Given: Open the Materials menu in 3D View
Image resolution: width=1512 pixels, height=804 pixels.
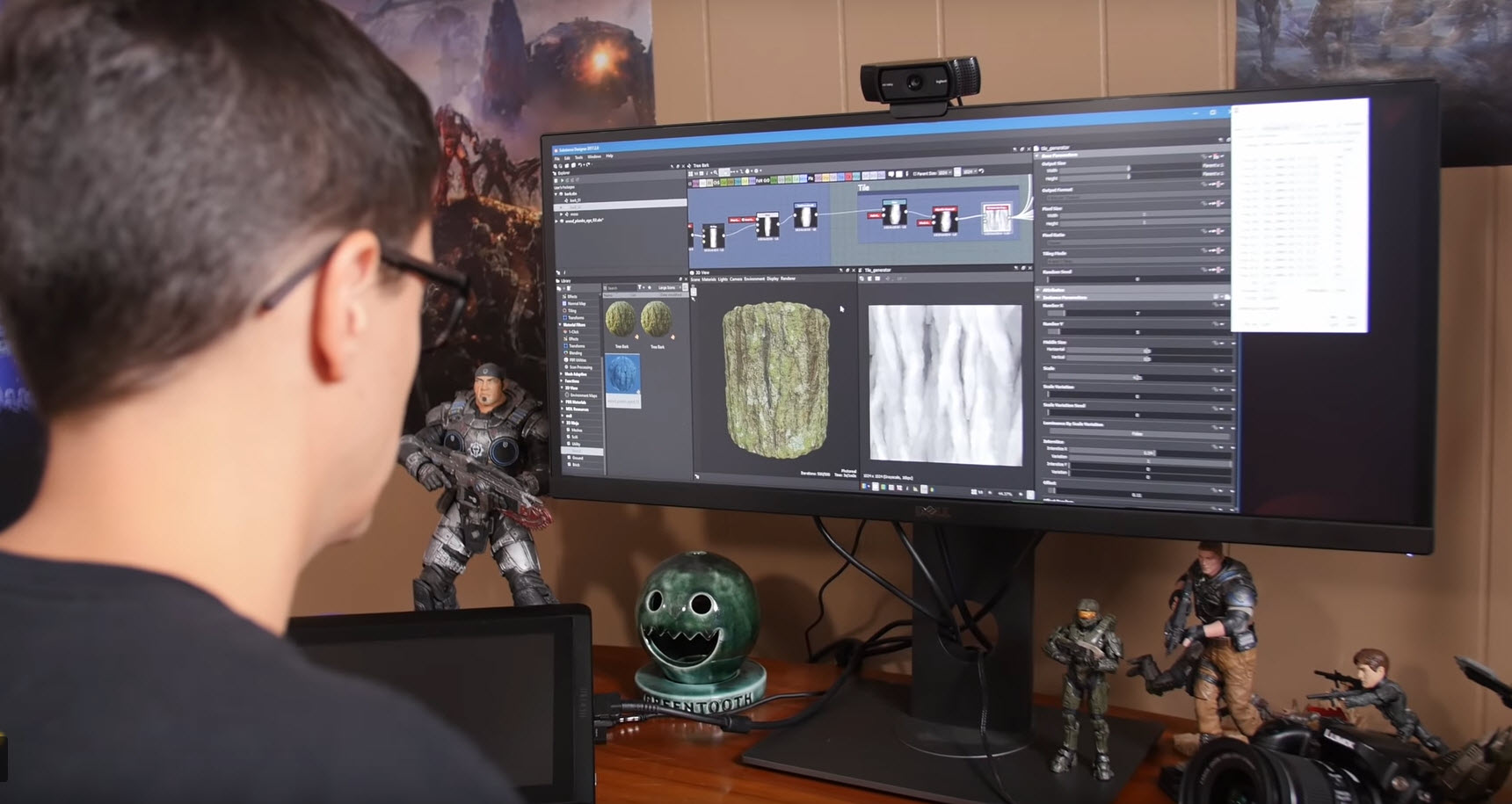Looking at the screenshot, I should 709,279.
